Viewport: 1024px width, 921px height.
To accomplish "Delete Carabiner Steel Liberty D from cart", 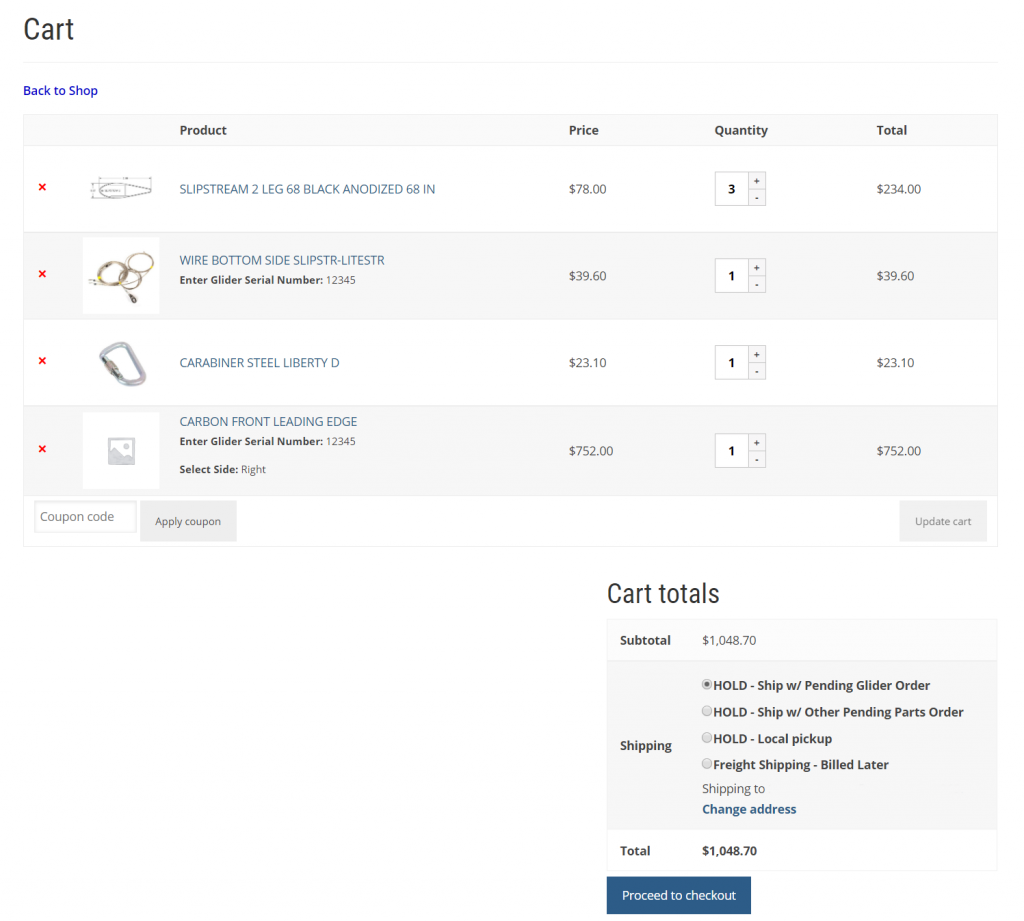I will (x=42, y=361).
